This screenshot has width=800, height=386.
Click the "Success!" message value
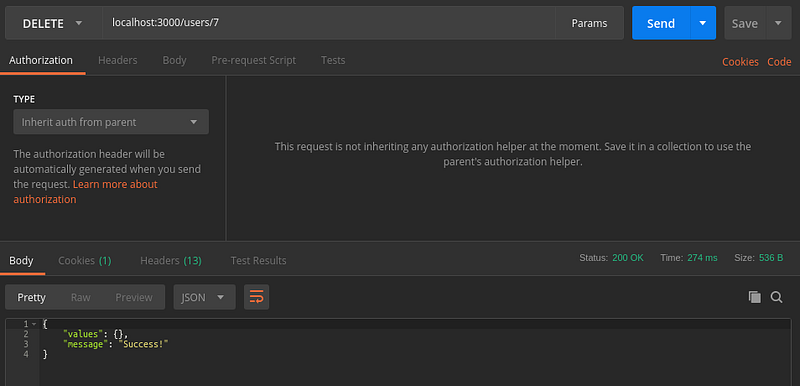pos(143,344)
